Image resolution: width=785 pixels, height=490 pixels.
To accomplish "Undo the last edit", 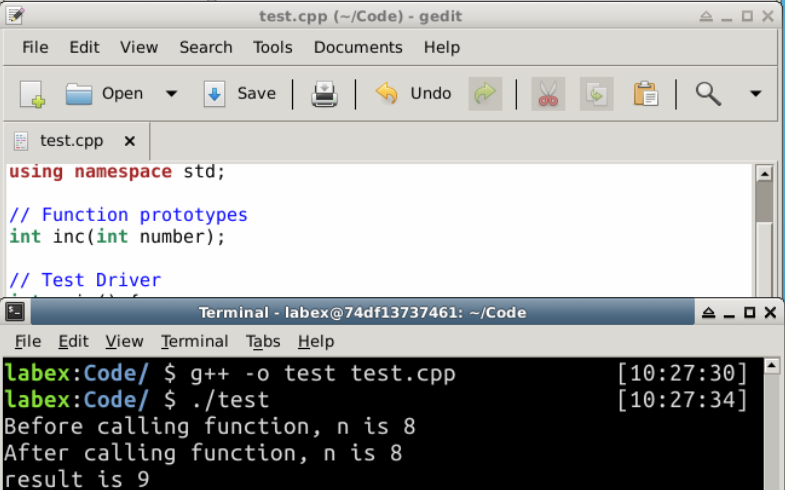I will [414, 94].
